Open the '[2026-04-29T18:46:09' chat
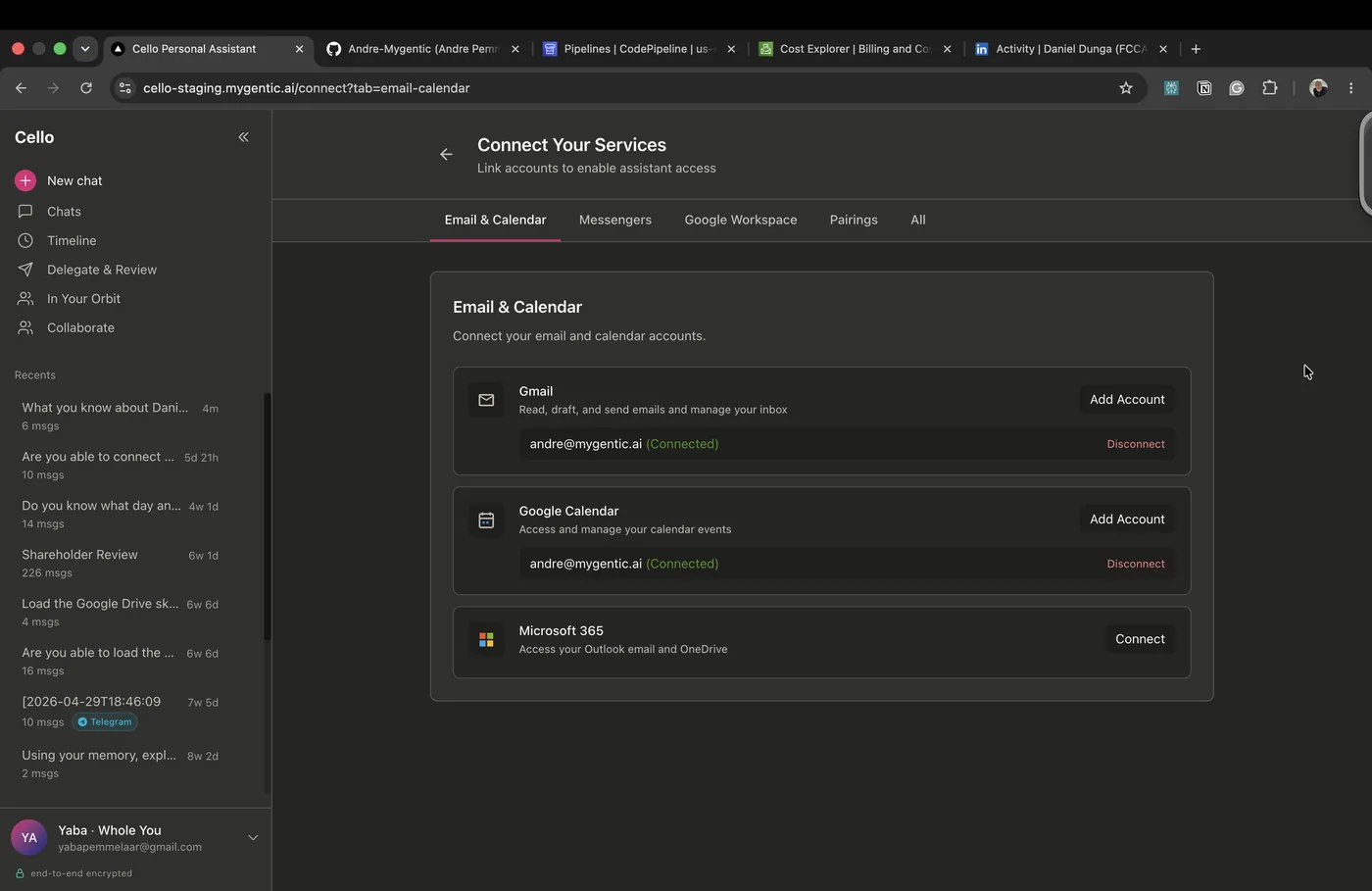This screenshot has height=891, width=1372. [x=120, y=711]
